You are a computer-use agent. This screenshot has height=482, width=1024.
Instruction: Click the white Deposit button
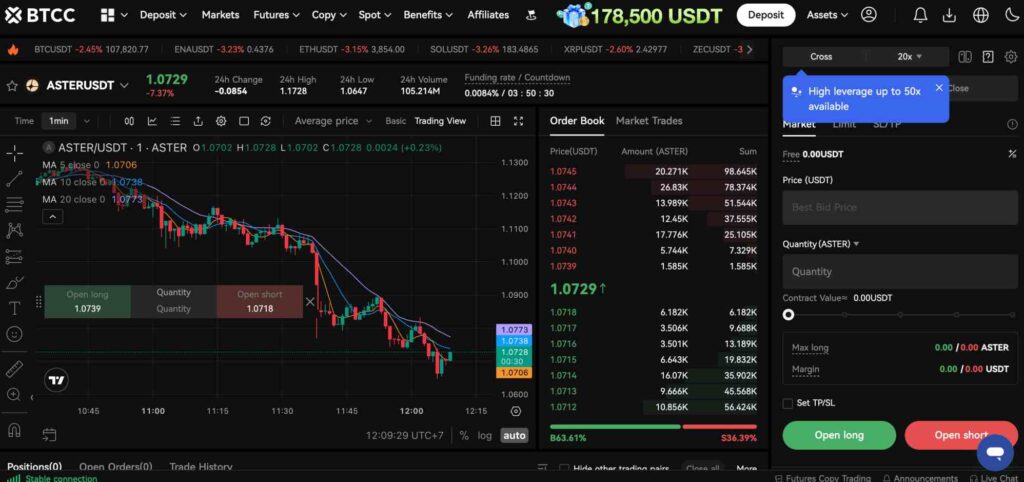click(765, 14)
